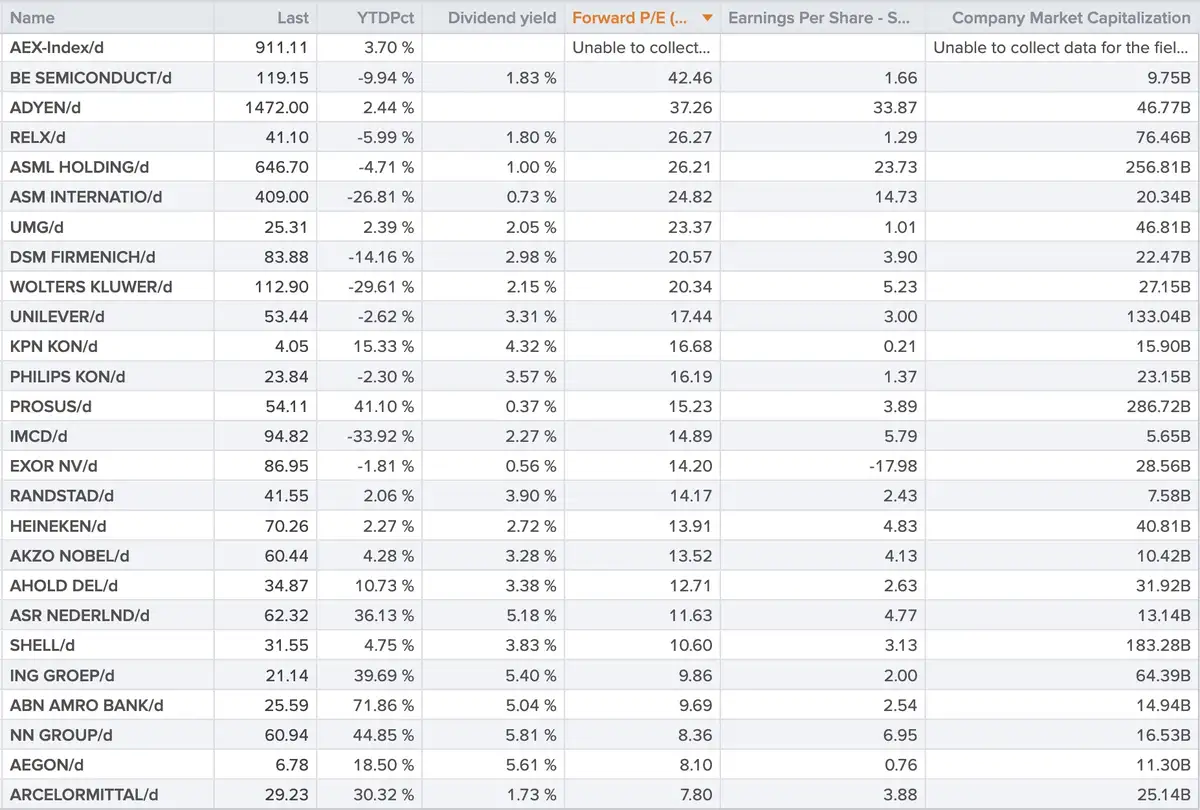Click ASML HOLDING market cap 256.81B
This screenshot has width=1200, height=810.
point(1158,167)
